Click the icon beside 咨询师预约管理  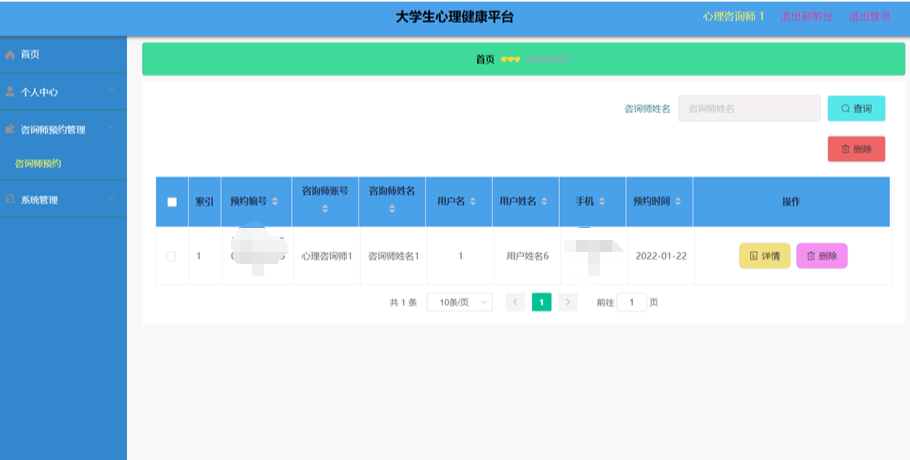(x=10, y=129)
